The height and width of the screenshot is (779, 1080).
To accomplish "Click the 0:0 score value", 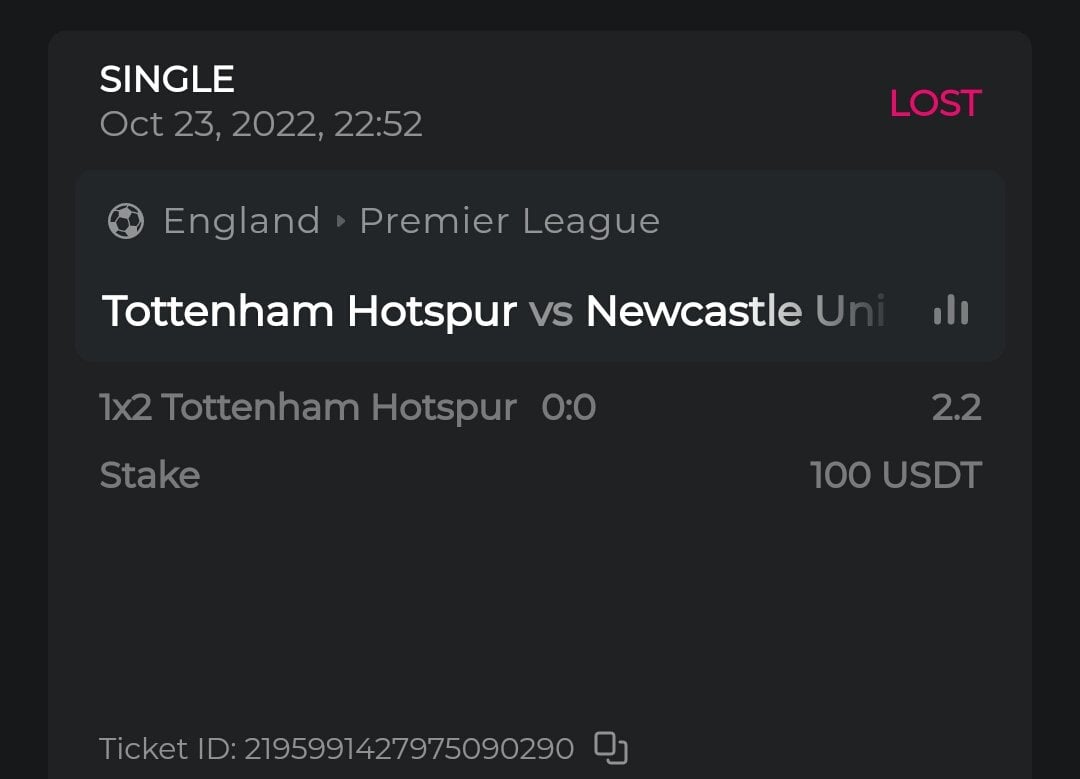I will [x=568, y=408].
